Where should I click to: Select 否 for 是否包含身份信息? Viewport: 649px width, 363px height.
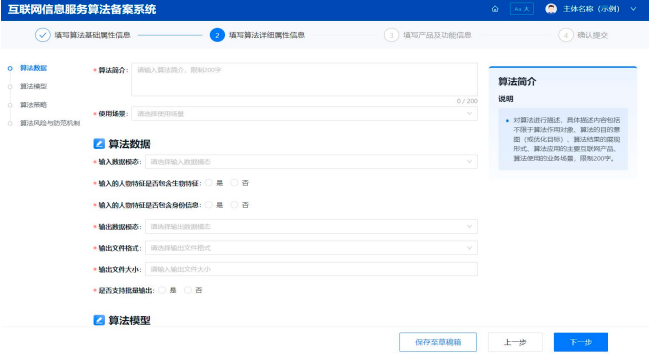point(234,204)
